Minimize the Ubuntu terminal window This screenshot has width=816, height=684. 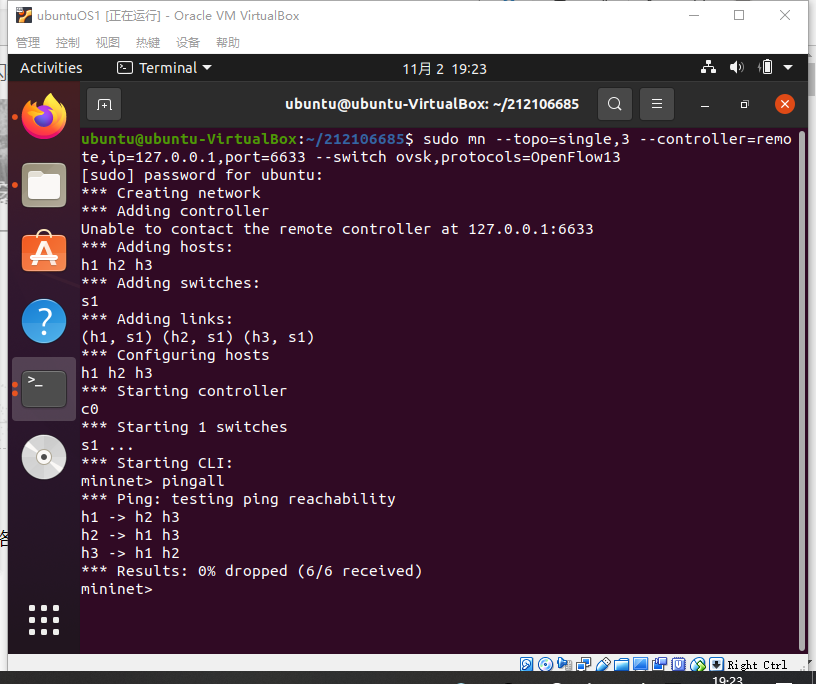coord(705,105)
